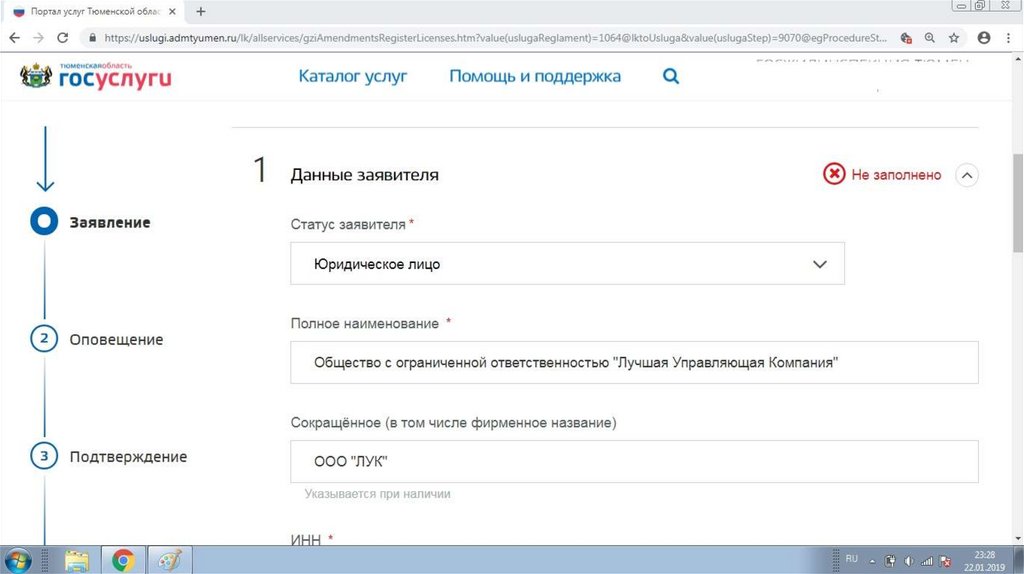Click the red Не заполнено error icon
This screenshot has width=1024, height=574.
(834, 174)
